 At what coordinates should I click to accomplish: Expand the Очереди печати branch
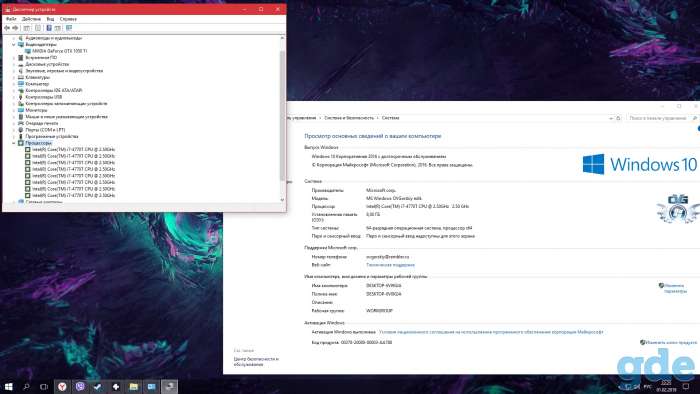click(x=13, y=123)
